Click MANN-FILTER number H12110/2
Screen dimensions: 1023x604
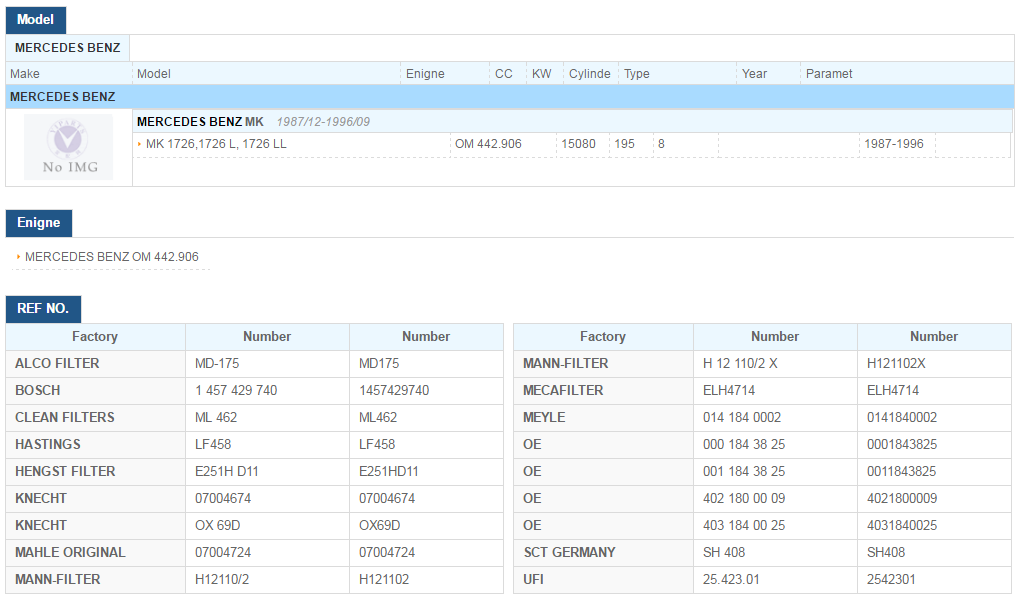(x=222, y=580)
